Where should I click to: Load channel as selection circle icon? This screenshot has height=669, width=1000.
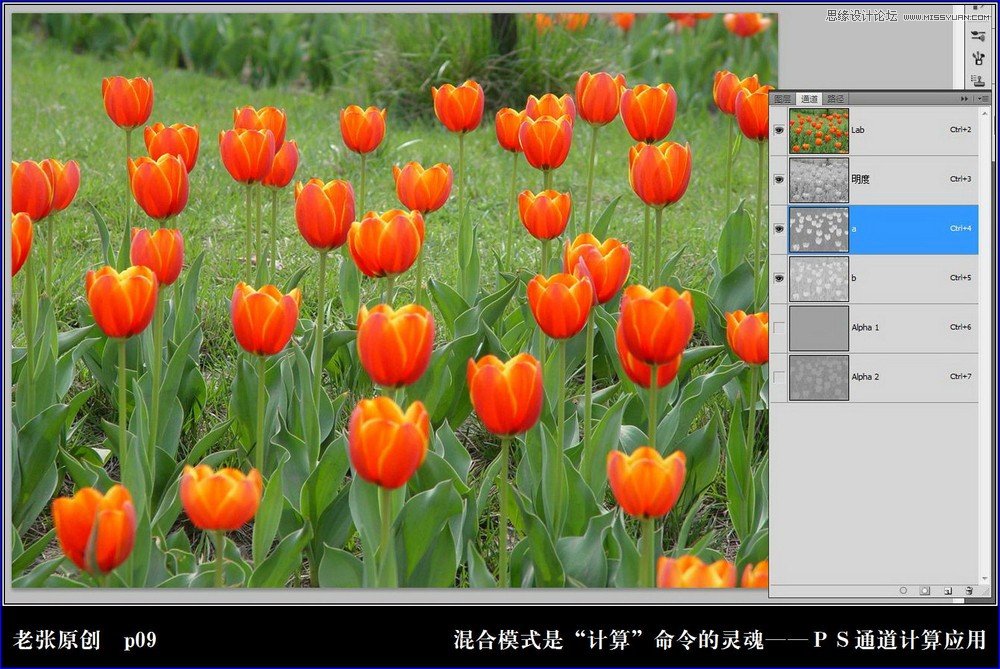coord(903,591)
